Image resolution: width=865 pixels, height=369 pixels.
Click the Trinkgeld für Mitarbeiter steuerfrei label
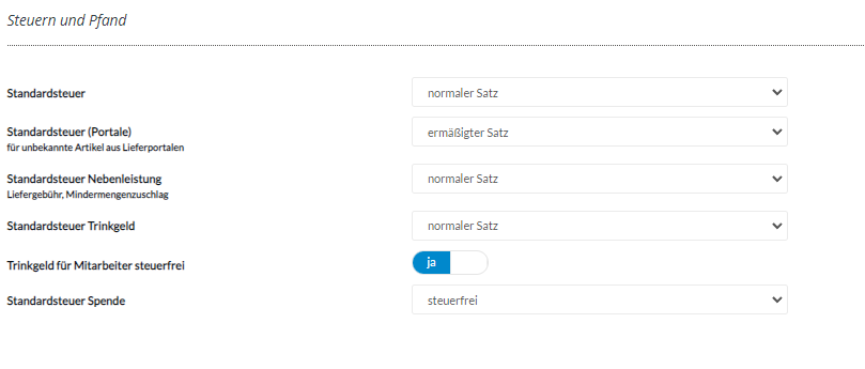tap(95, 265)
